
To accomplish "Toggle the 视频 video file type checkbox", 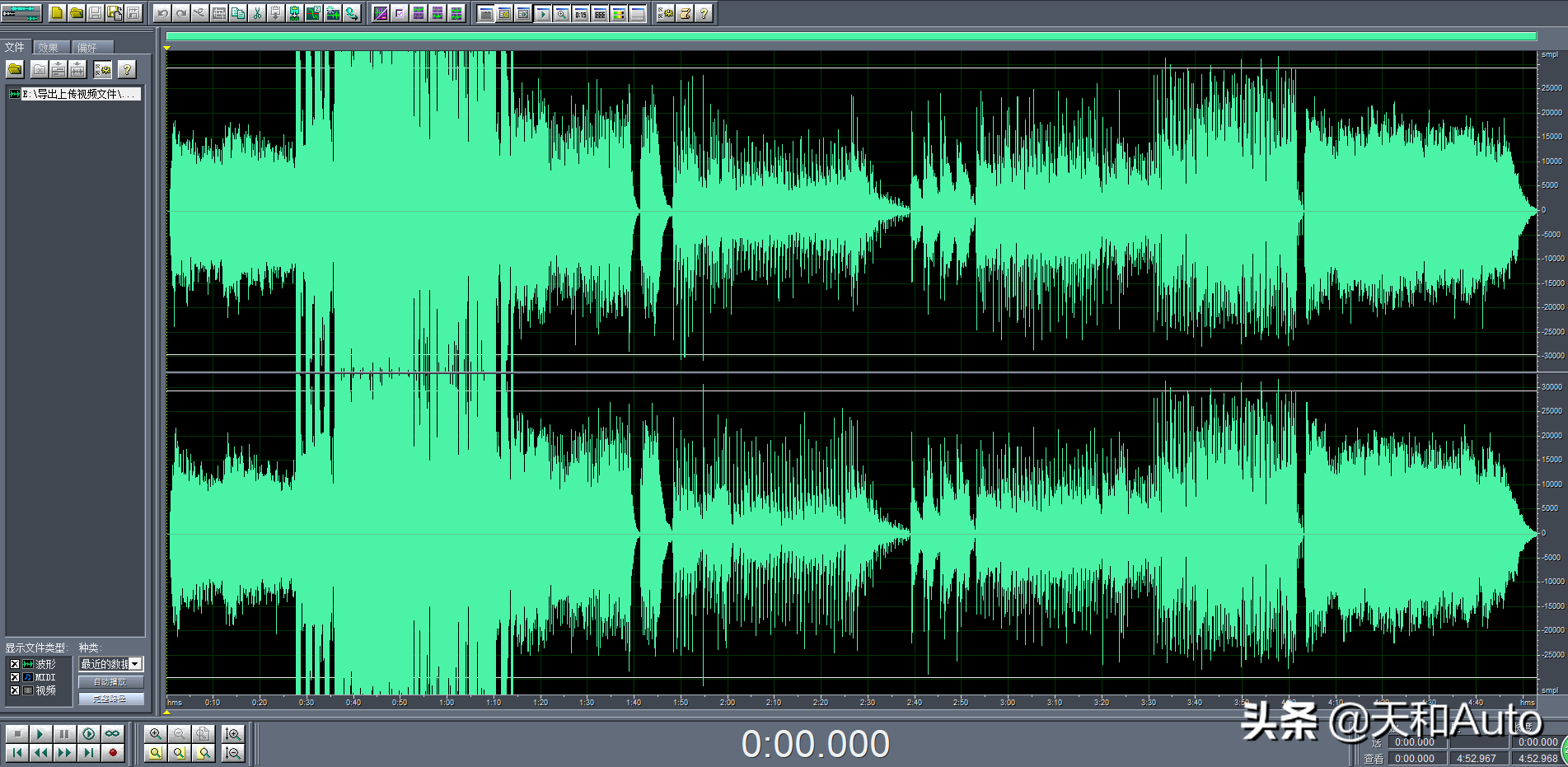I will coord(14,690).
